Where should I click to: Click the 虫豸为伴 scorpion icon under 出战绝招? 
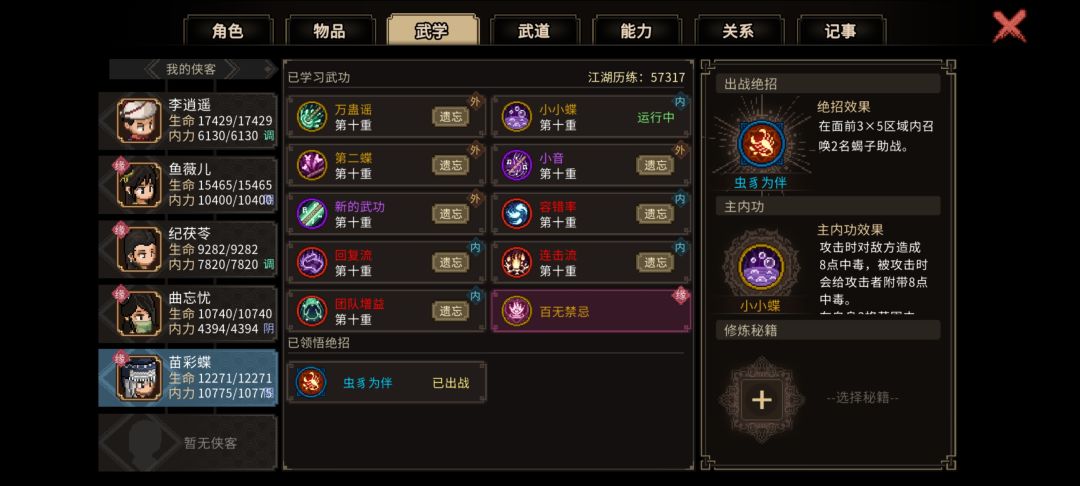click(x=760, y=144)
